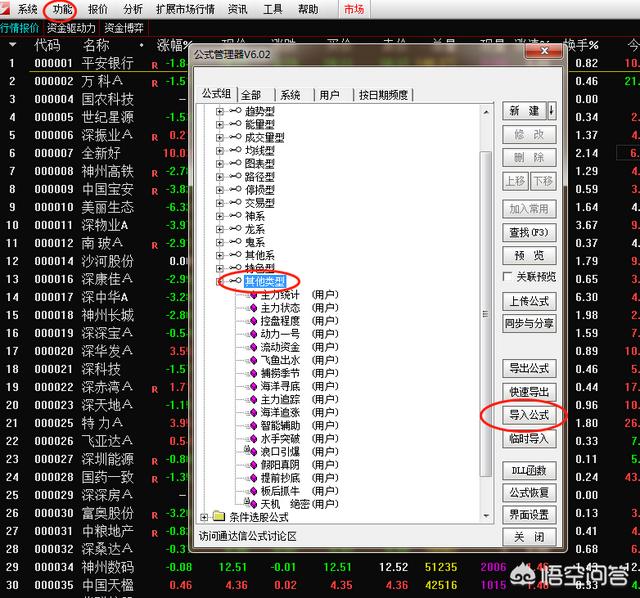Select the 智能辅助 formula icon
The image size is (640, 598).
click(252, 426)
